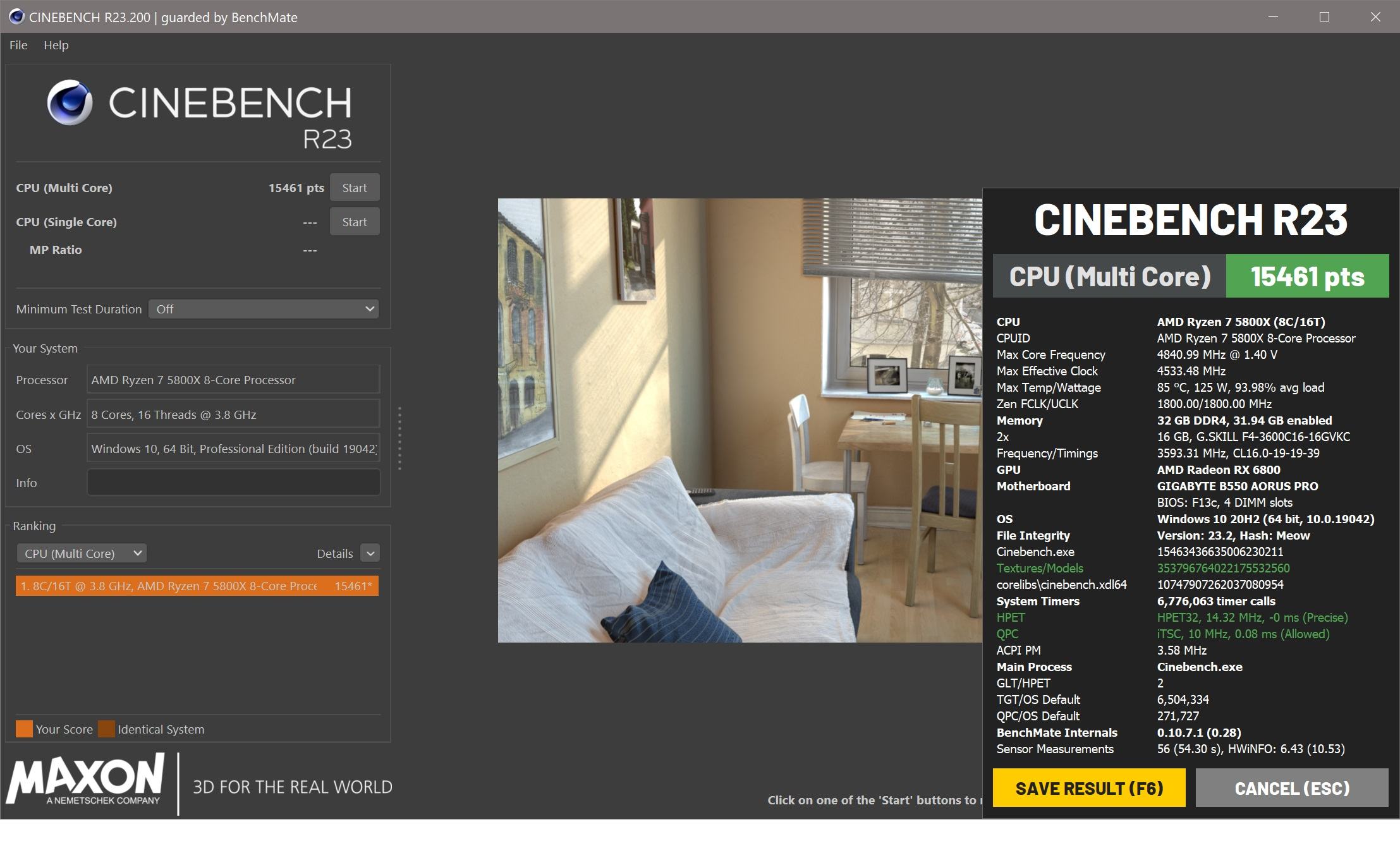Click the 'AMD Ryzen 7 5800X (8C/16T)' CPU value

(x=1241, y=322)
